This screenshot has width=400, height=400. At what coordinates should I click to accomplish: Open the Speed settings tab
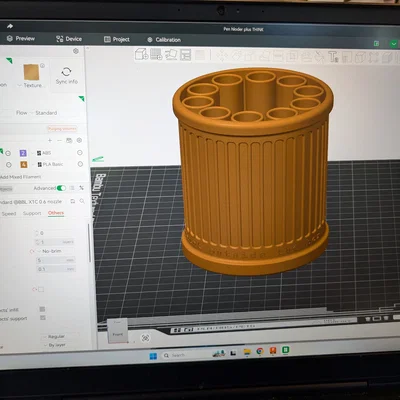9,213
